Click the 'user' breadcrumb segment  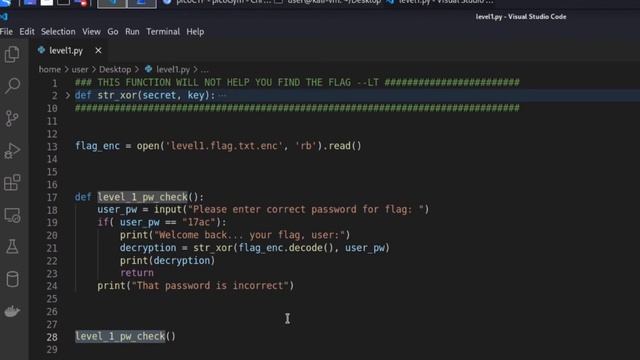pyautogui.click(x=80, y=69)
